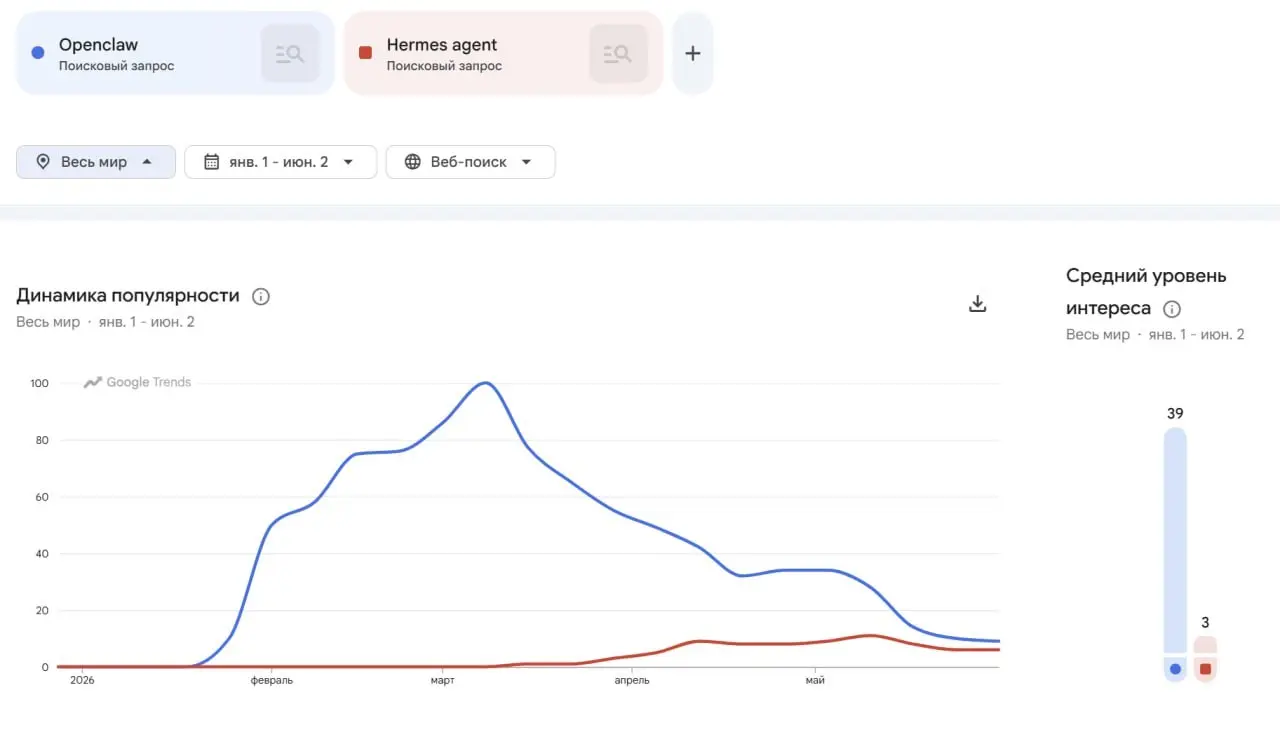The height and width of the screenshot is (732, 1280).
Task: Click the location pin icon in the Весь мир filter
Action: (43, 162)
